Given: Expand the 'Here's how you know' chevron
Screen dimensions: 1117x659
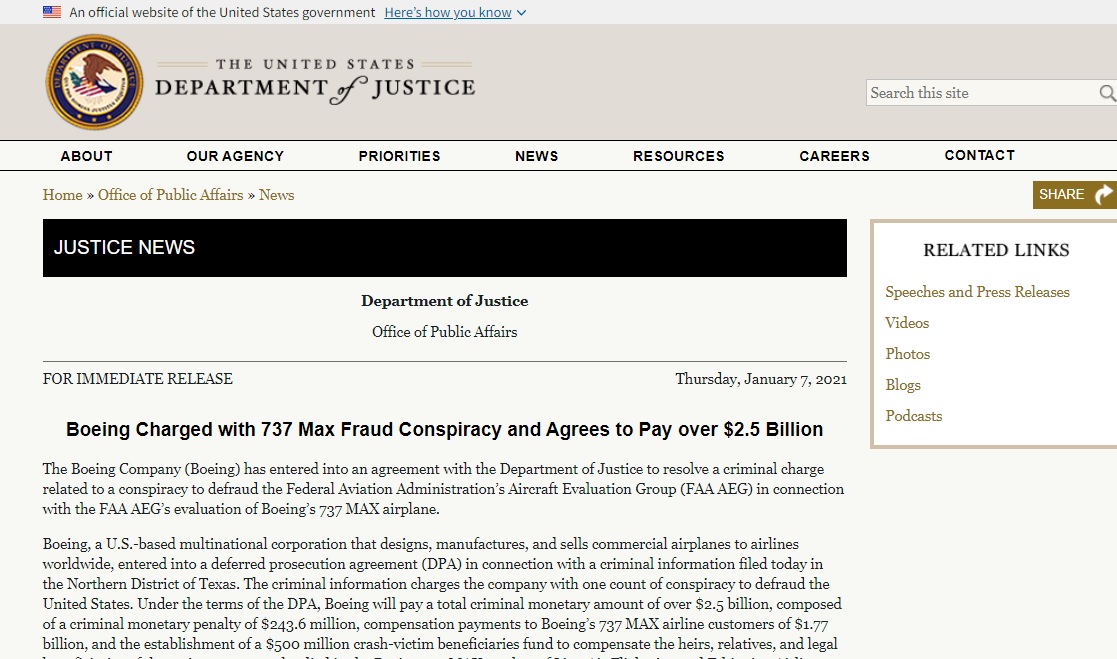Looking at the screenshot, I should pyautogui.click(x=521, y=13).
